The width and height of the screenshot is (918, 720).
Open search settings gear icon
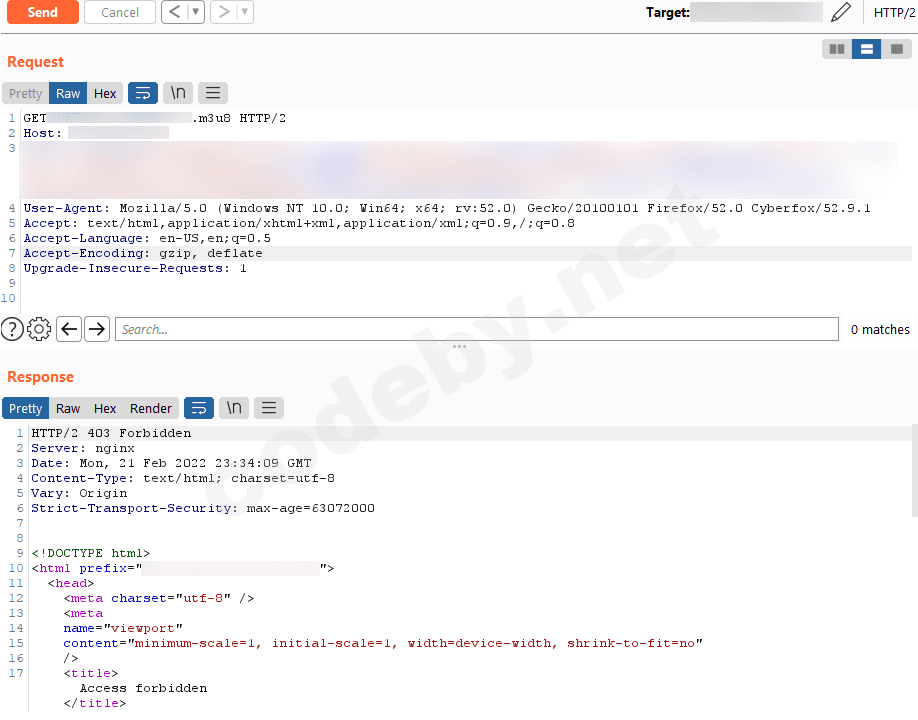pos(39,329)
